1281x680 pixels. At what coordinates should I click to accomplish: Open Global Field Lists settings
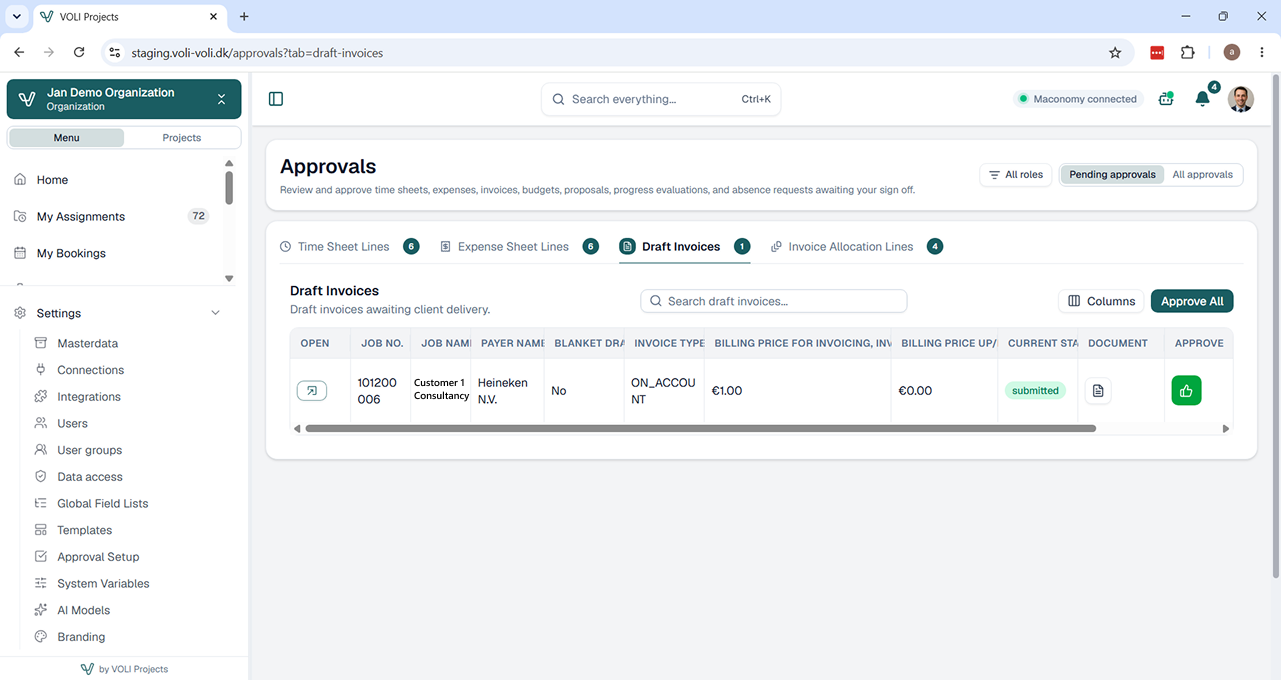tap(102, 504)
